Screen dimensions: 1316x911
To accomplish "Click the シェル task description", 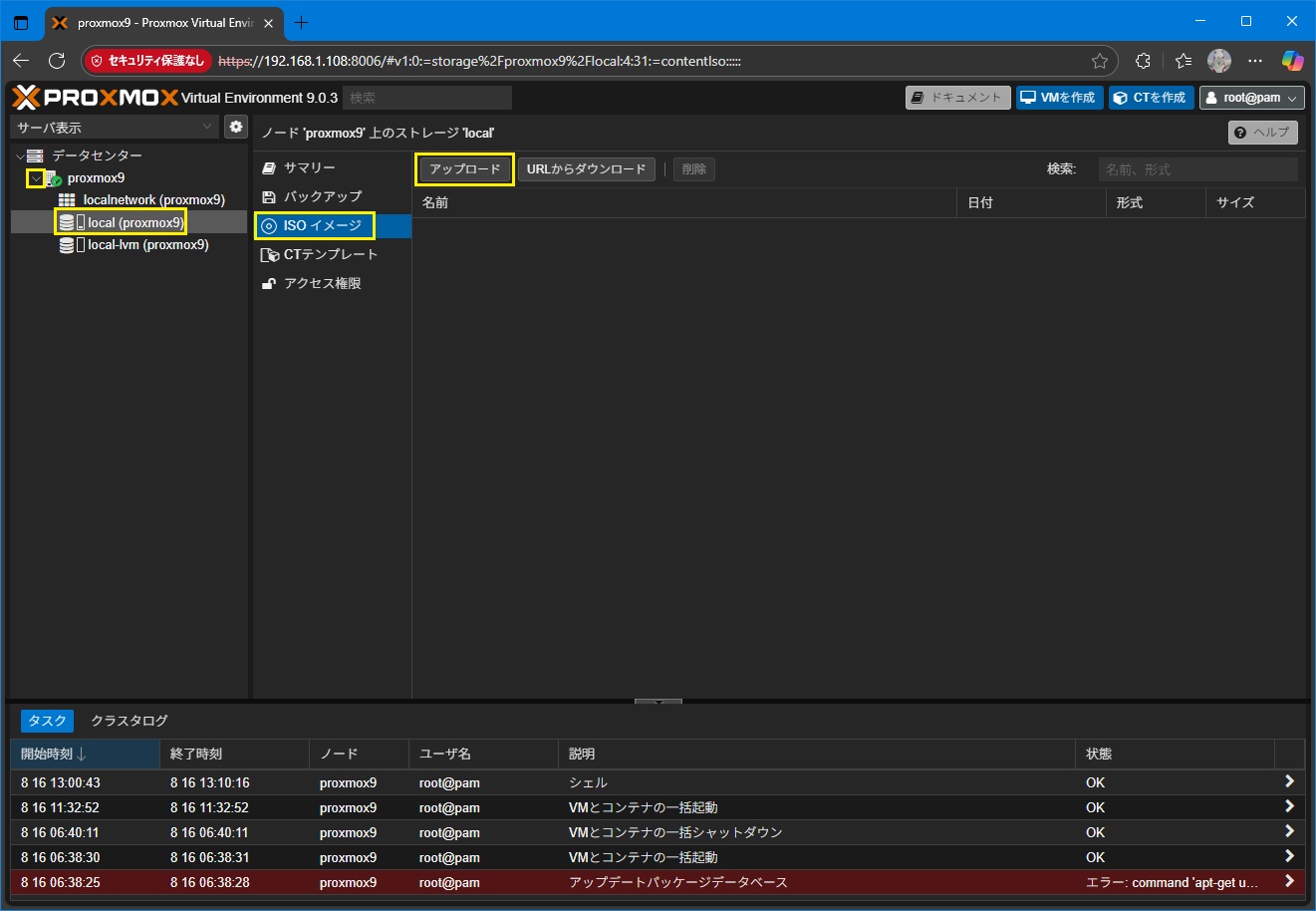I will [x=588, y=782].
